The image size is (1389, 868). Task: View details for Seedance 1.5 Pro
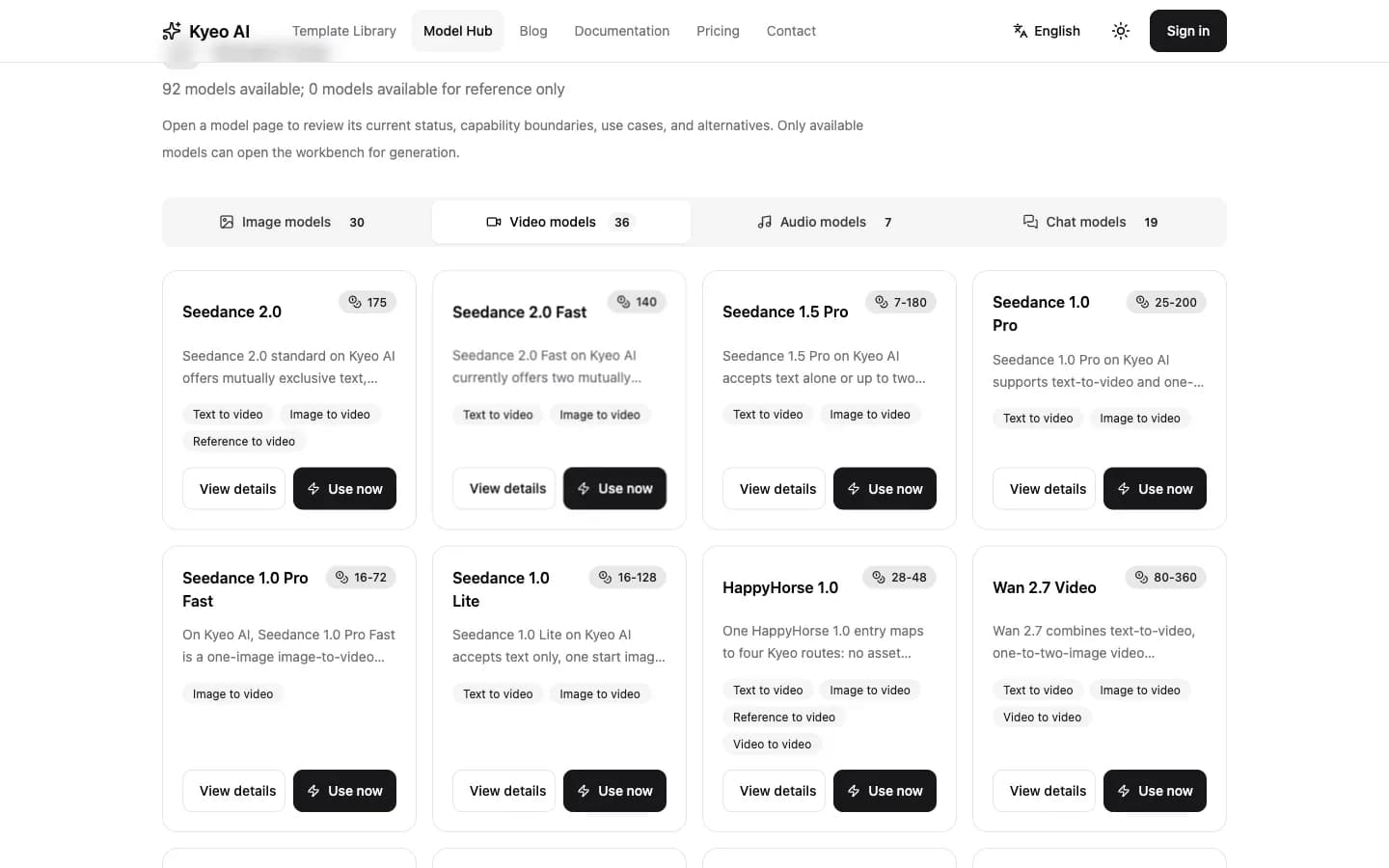[774, 489]
